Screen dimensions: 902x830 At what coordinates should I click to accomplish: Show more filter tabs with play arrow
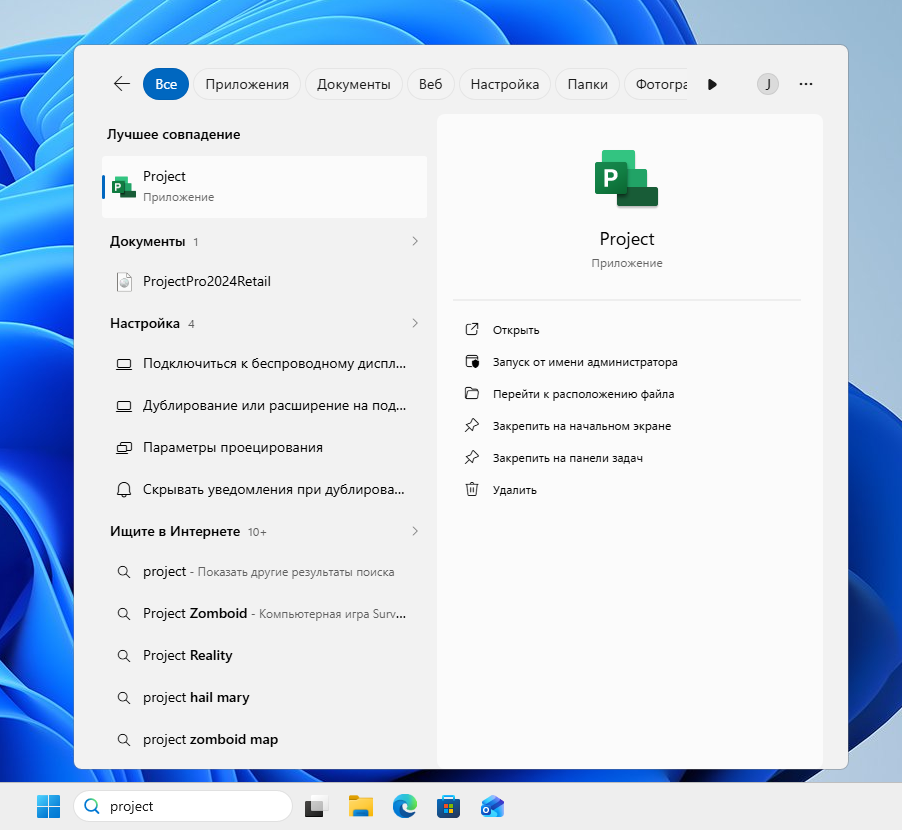coord(712,85)
